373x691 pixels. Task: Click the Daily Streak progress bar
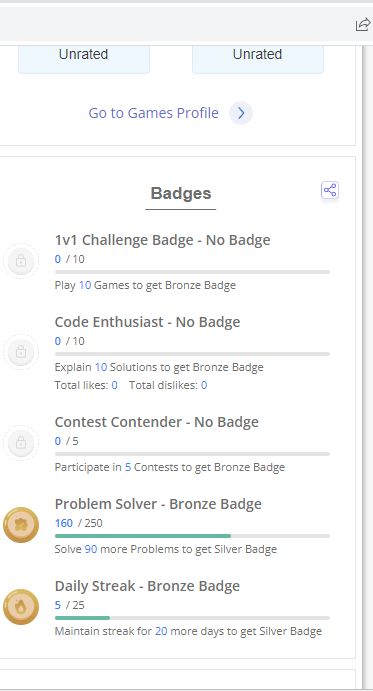coord(192,618)
